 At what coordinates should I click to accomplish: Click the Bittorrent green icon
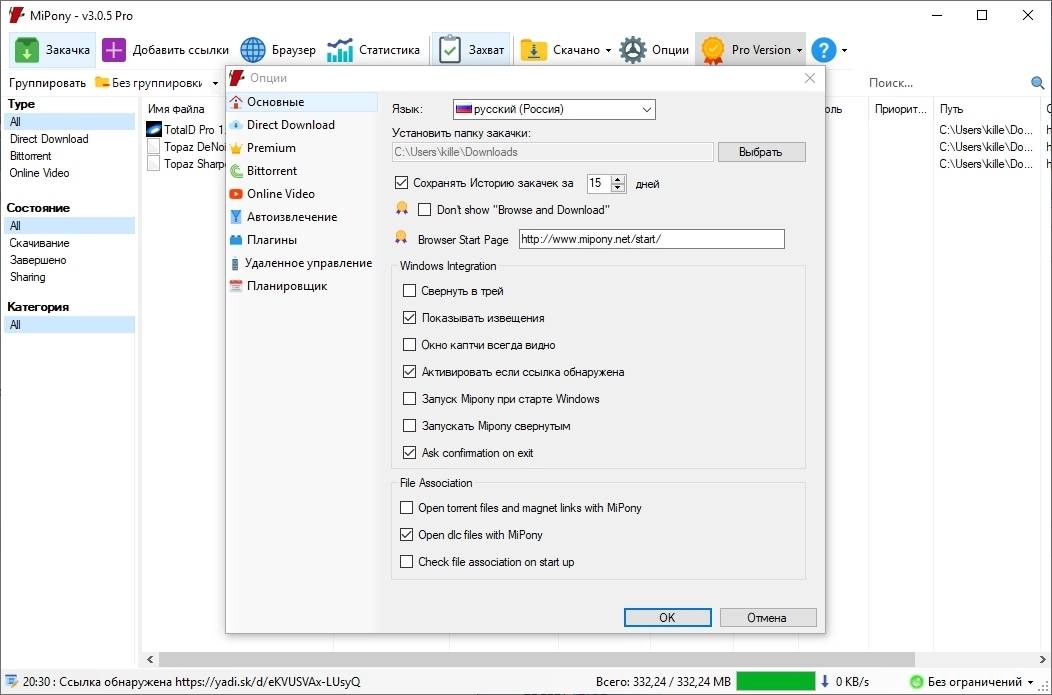coord(236,171)
